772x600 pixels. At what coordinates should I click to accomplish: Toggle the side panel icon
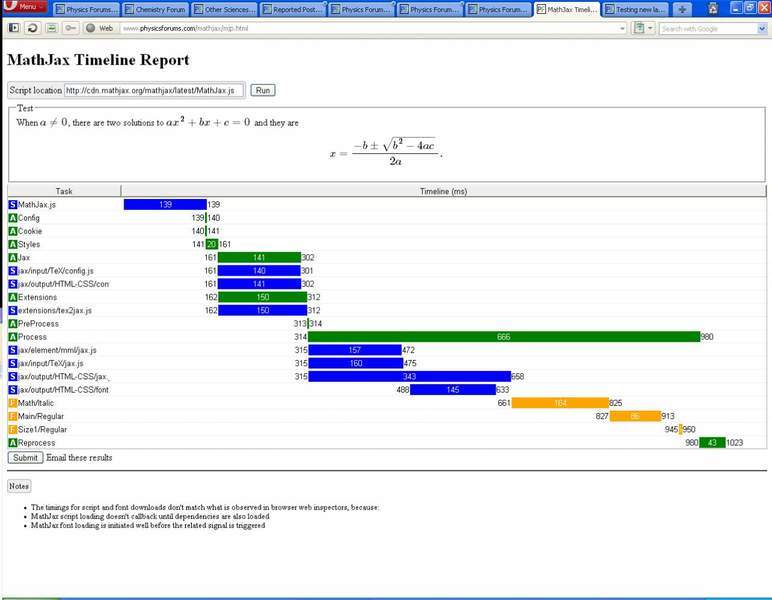(x=14, y=28)
